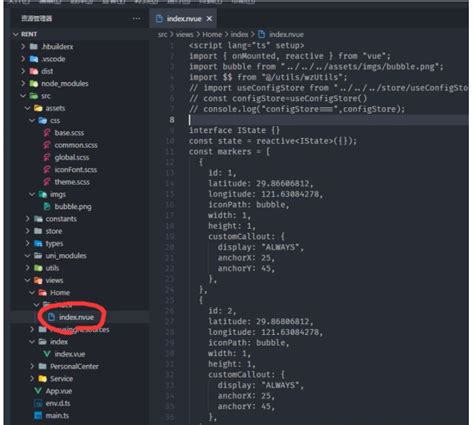Image resolution: width=474 pixels, height=425 pixels.
Task: Click the bubble.png image file icon
Action: point(47,207)
